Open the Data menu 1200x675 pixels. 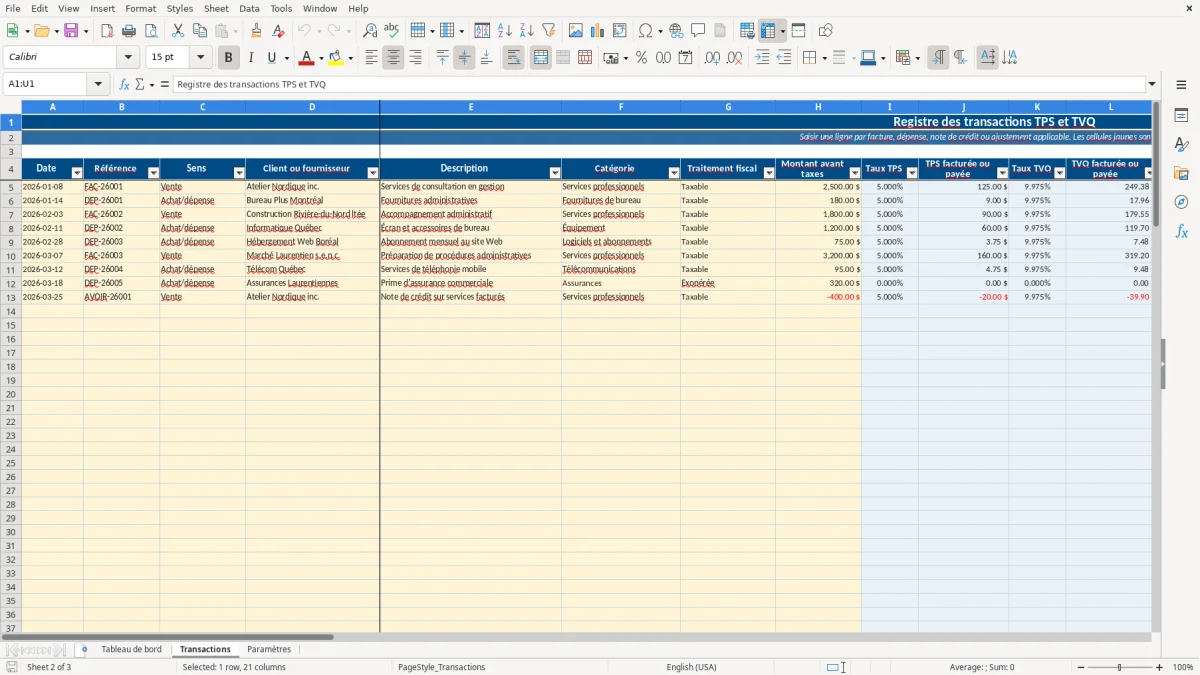pyautogui.click(x=249, y=8)
